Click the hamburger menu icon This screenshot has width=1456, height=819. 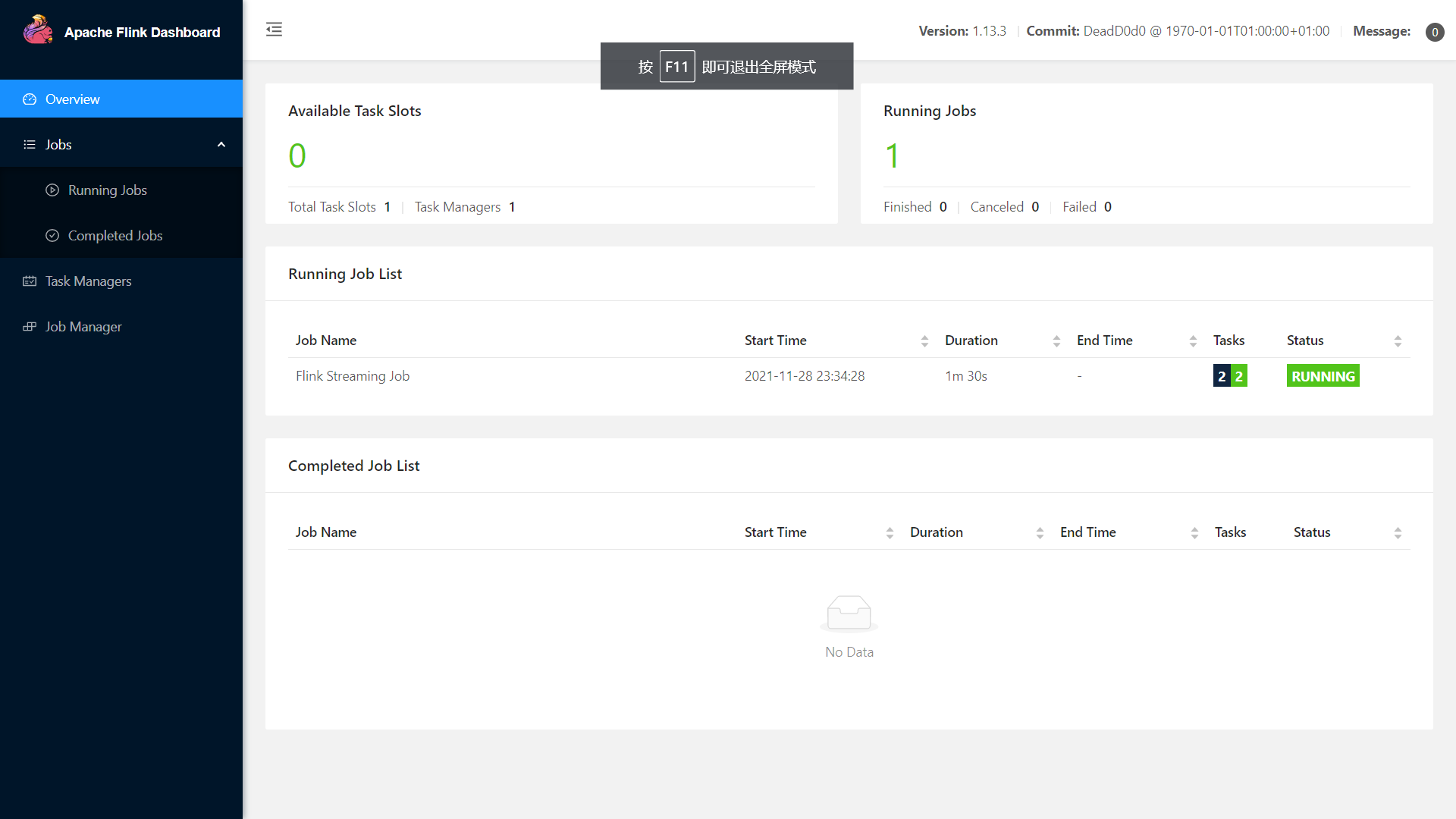pyautogui.click(x=275, y=29)
